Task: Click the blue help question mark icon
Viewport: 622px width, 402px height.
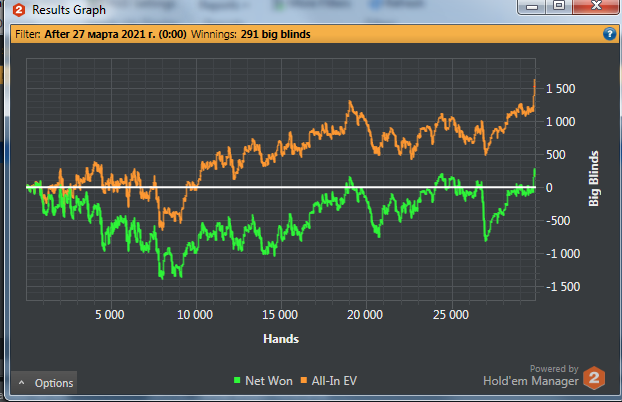Action: coord(609,34)
